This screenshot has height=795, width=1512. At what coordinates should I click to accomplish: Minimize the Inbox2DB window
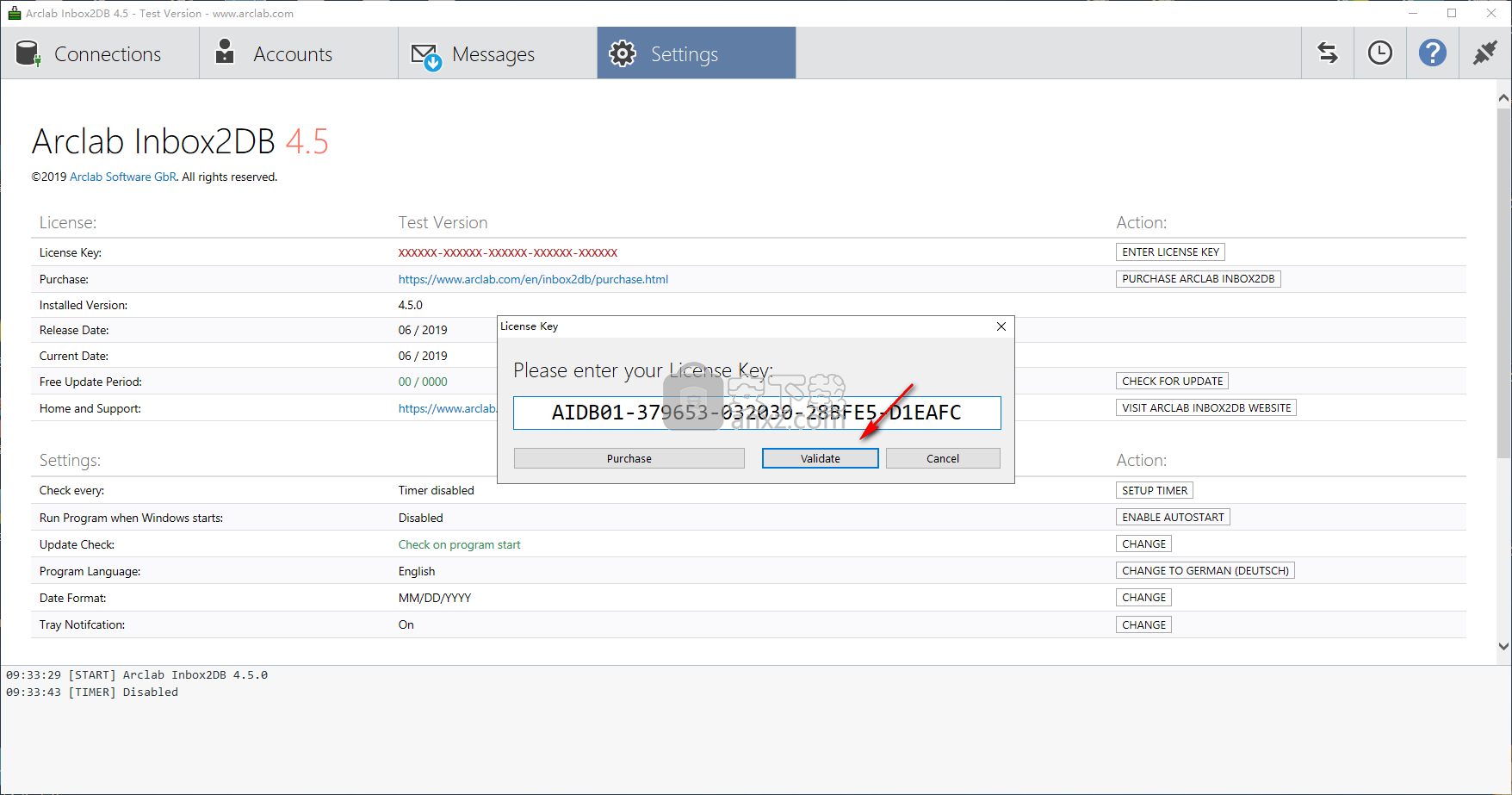point(1413,13)
